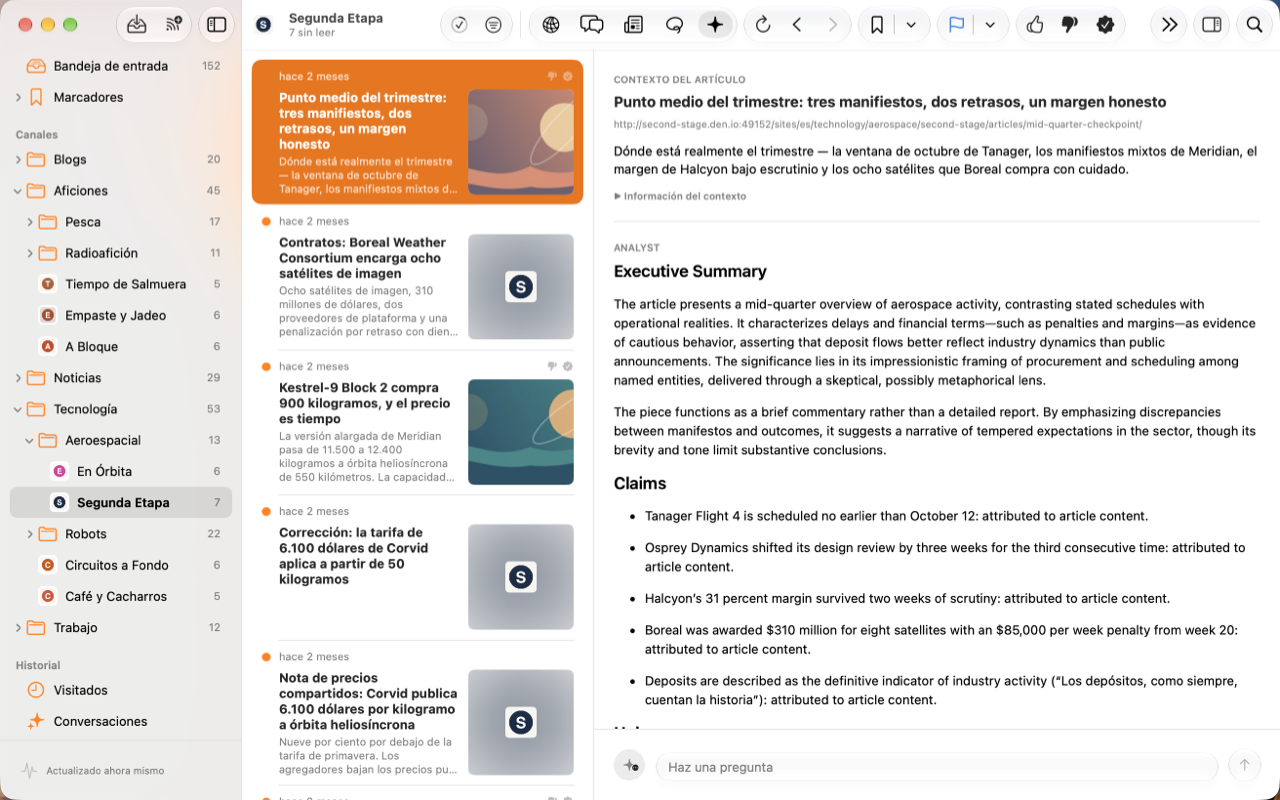Viewport: 1280px width, 800px height.
Task: Expand the Marcadores folder
Action: [18, 97]
